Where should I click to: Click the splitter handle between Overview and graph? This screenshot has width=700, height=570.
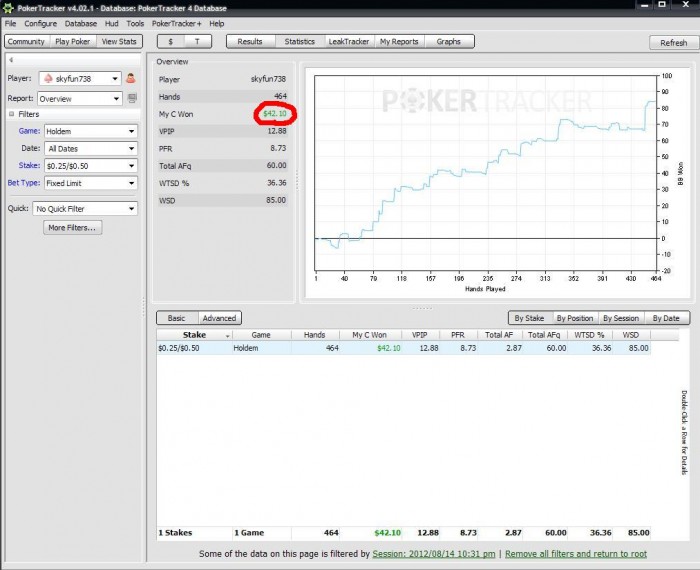tap(297, 179)
